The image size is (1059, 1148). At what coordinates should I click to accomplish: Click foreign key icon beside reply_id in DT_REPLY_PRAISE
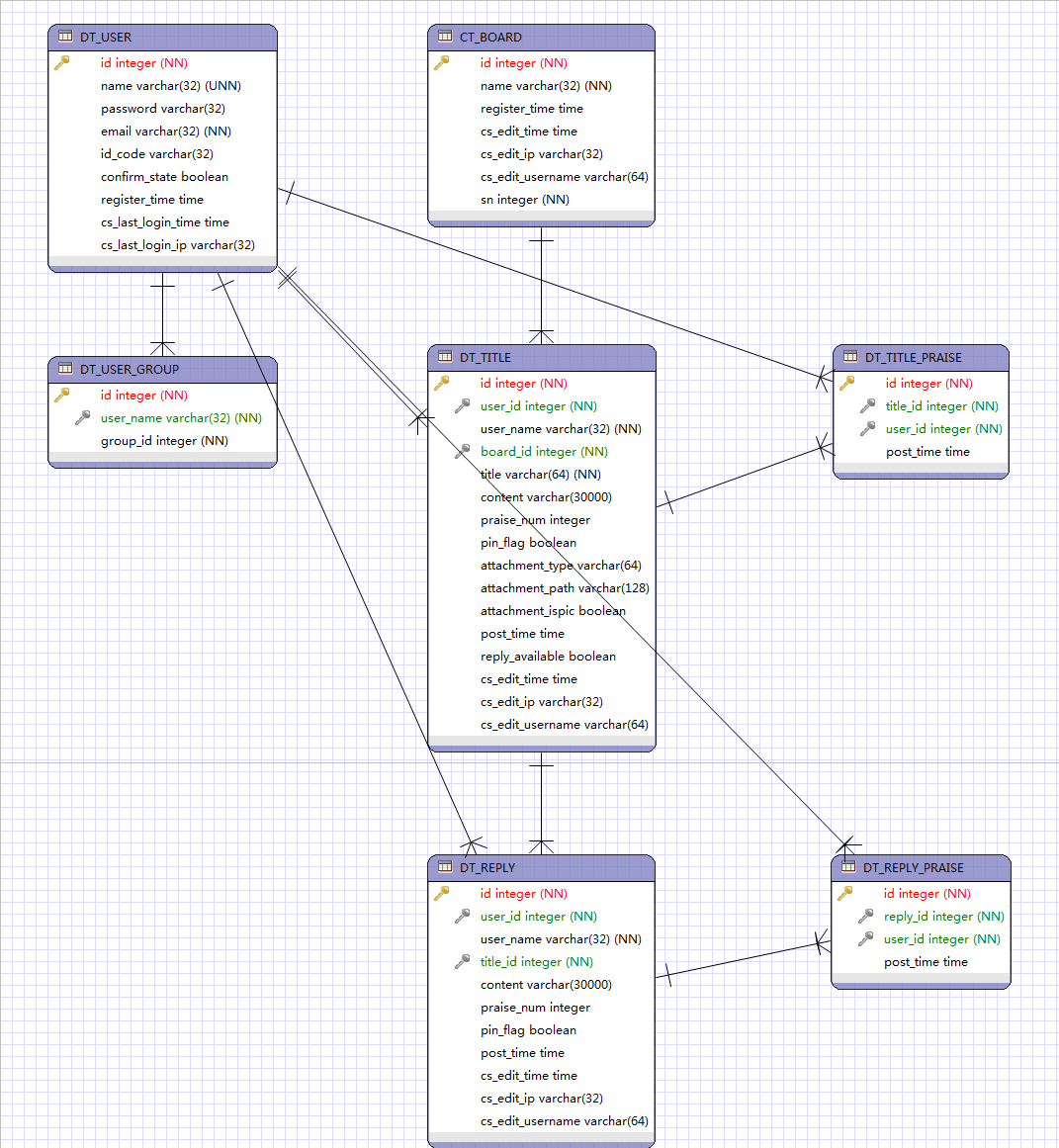[865, 916]
